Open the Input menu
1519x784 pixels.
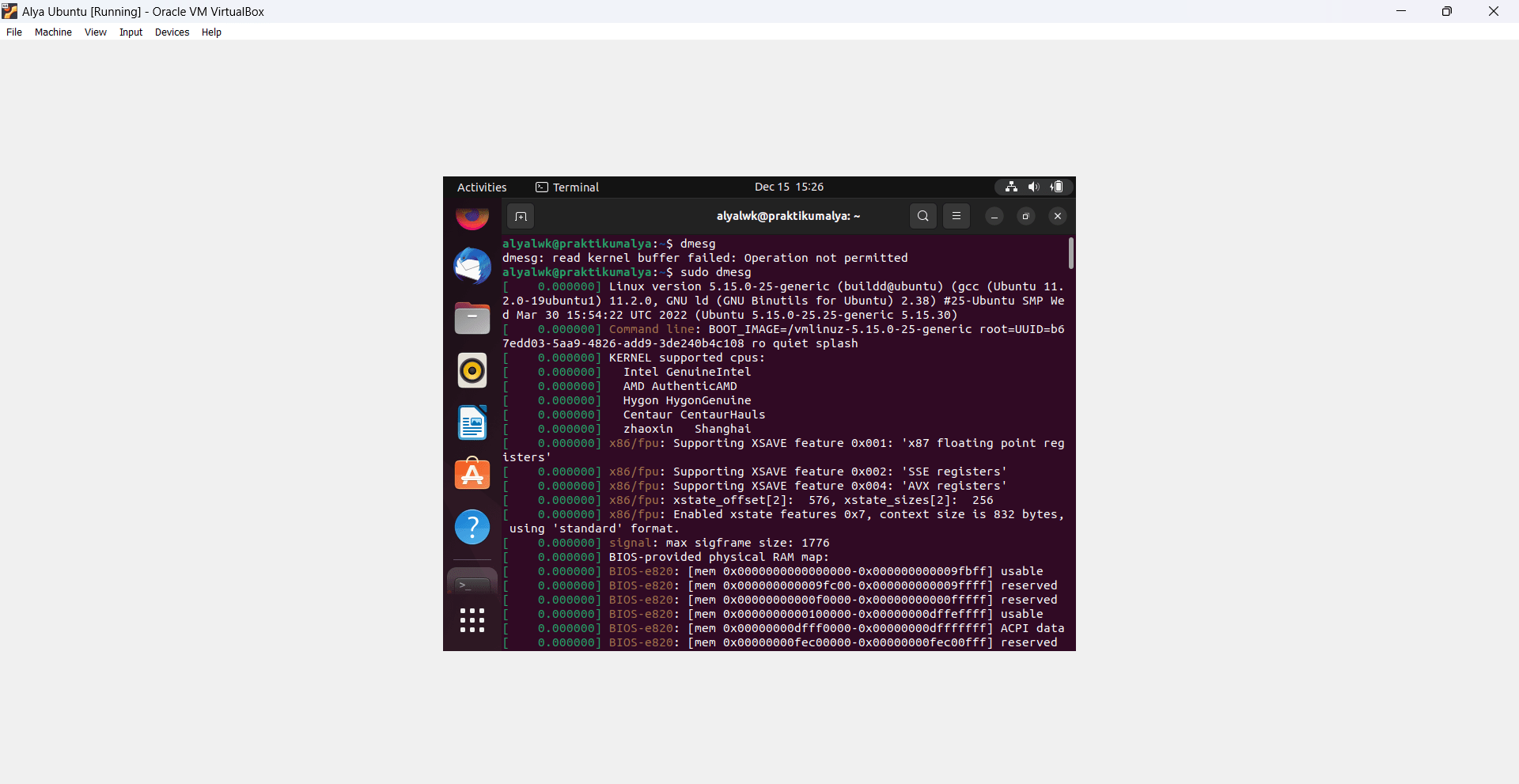coord(131,32)
